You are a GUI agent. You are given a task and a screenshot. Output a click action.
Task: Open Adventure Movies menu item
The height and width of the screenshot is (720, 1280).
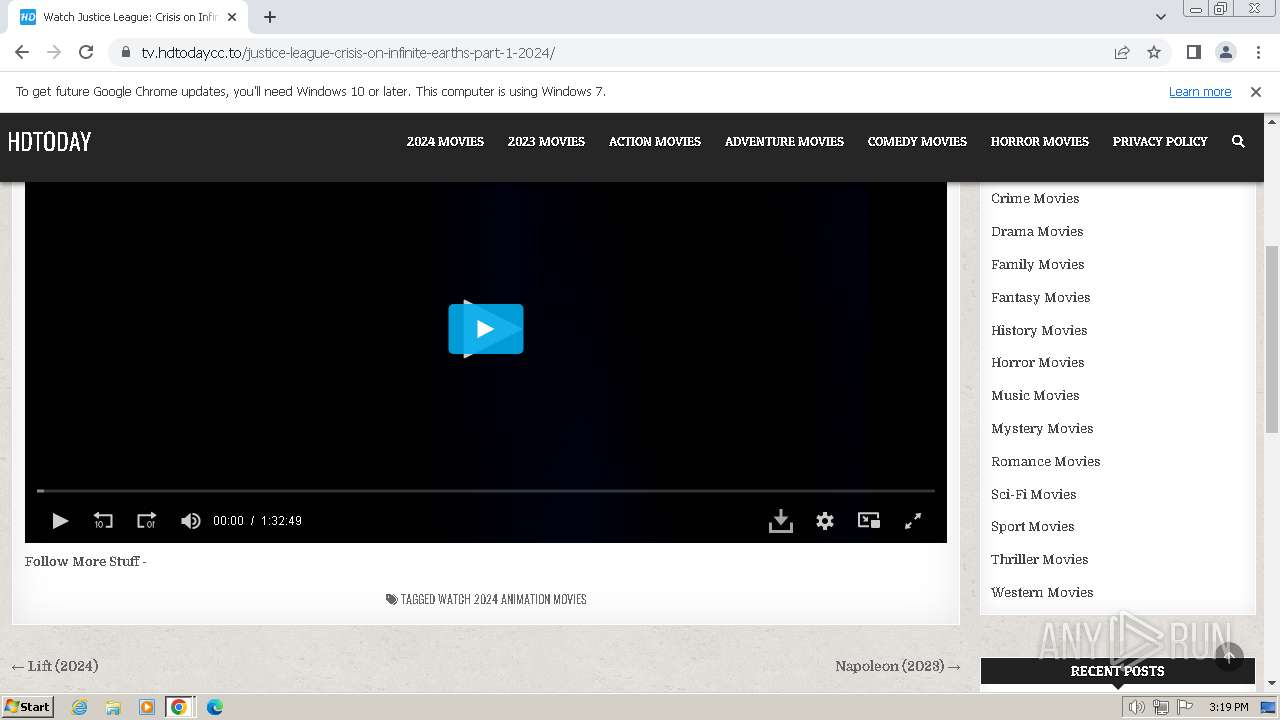click(x=784, y=142)
